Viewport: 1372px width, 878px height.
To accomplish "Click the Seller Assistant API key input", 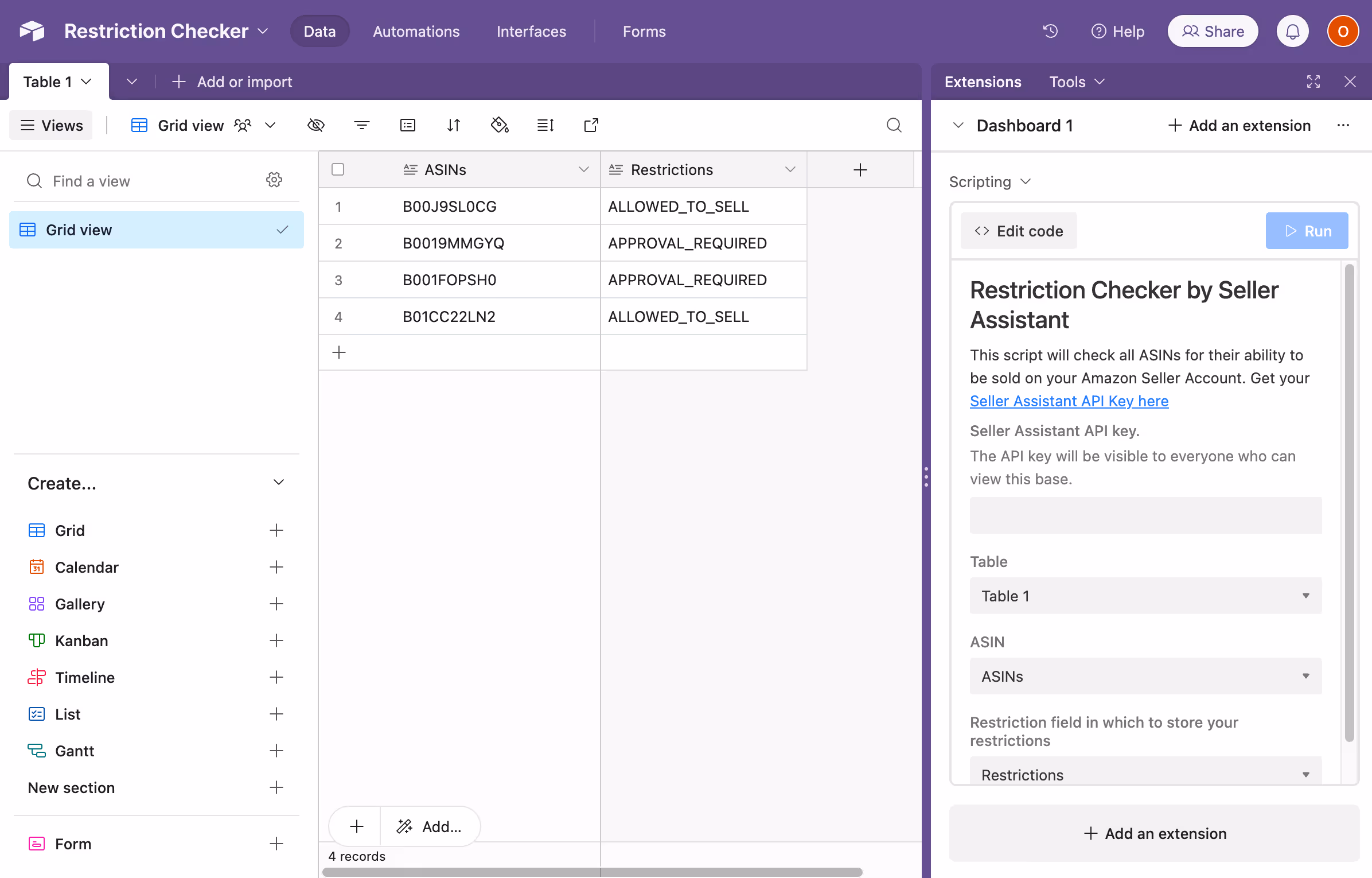I will point(1145,515).
